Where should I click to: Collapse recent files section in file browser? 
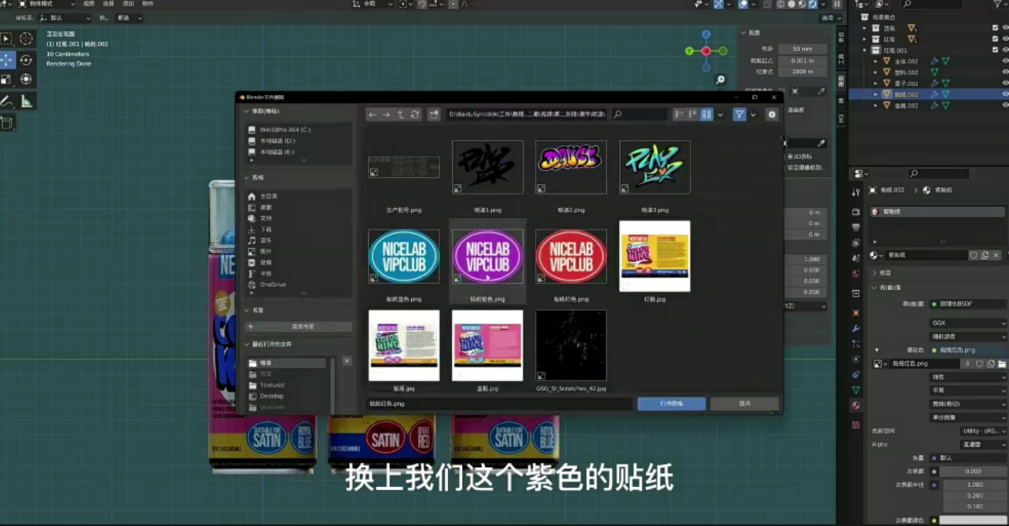click(247, 344)
